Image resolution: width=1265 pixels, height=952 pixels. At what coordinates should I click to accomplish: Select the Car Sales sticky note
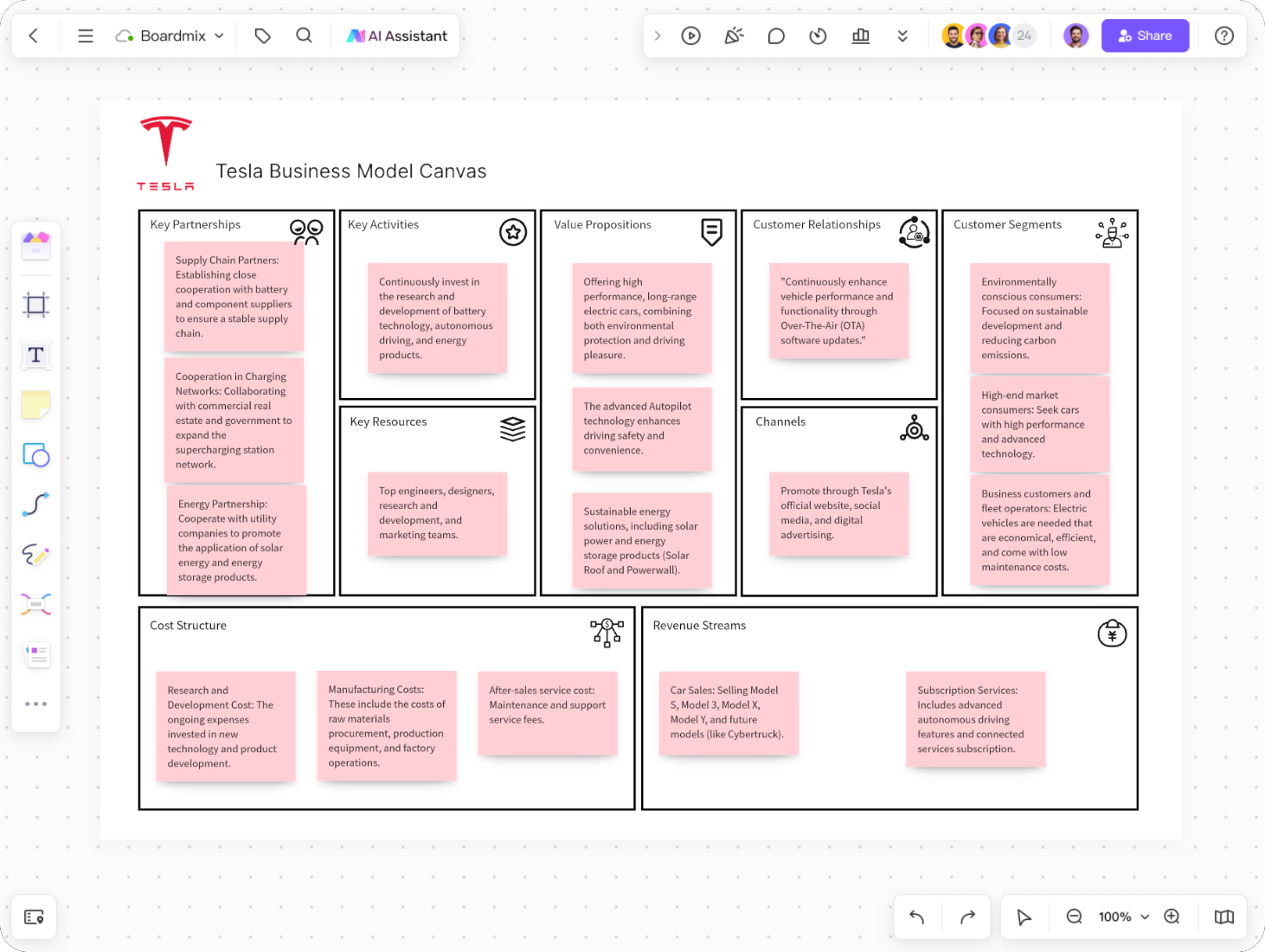(x=729, y=714)
